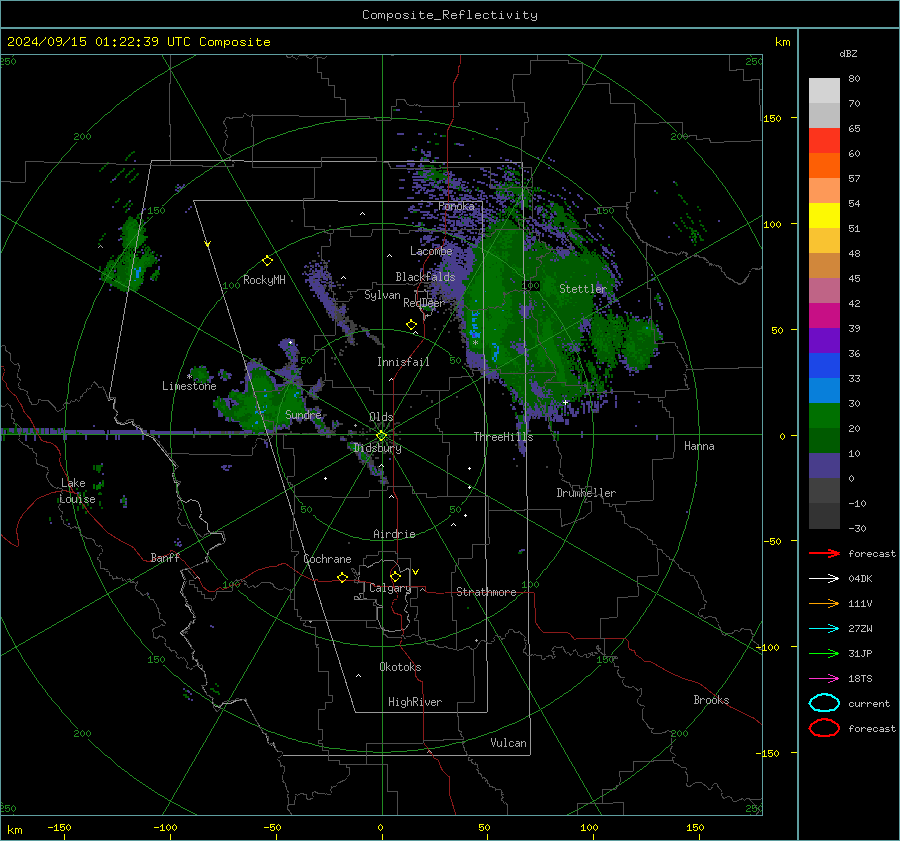The width and height of the screenshot is (900, 841).
Task: Click the Blackfalds city label
Action: 425,277
